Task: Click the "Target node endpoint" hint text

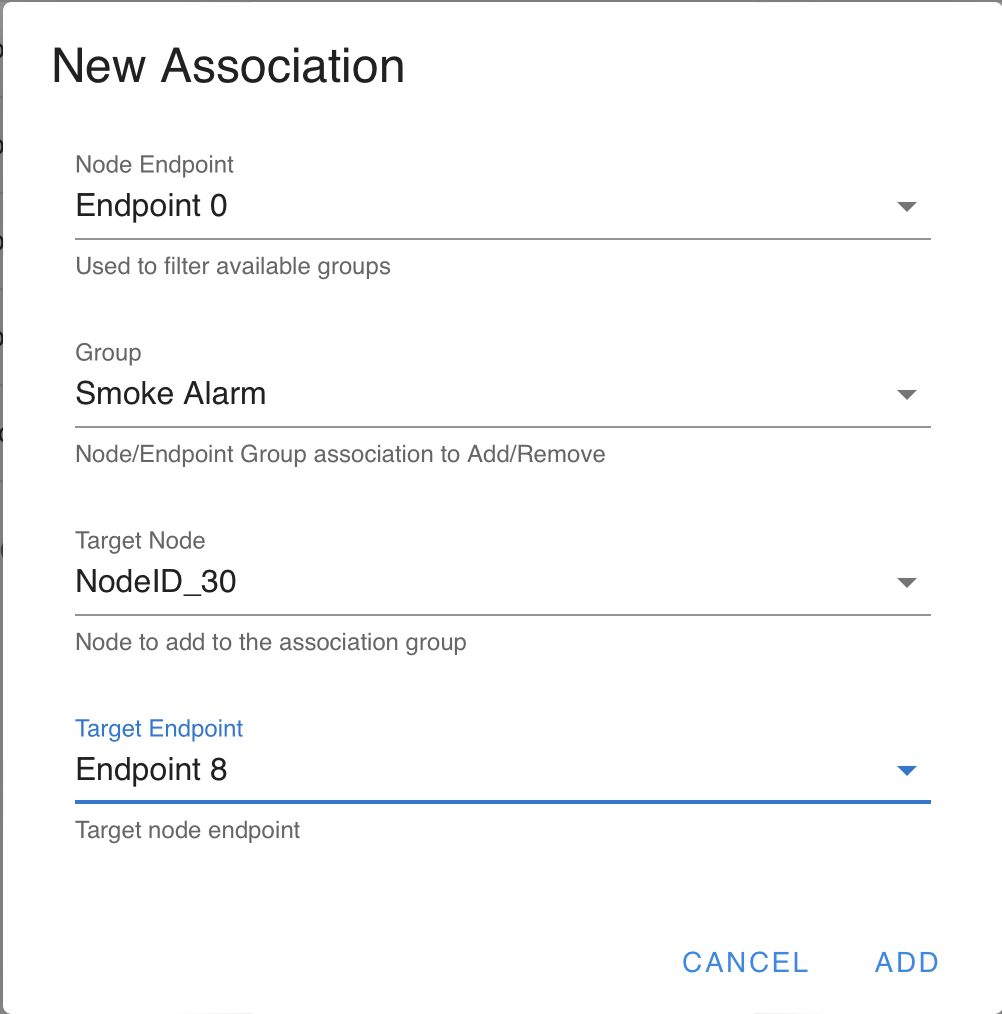Action: (188, 830)
